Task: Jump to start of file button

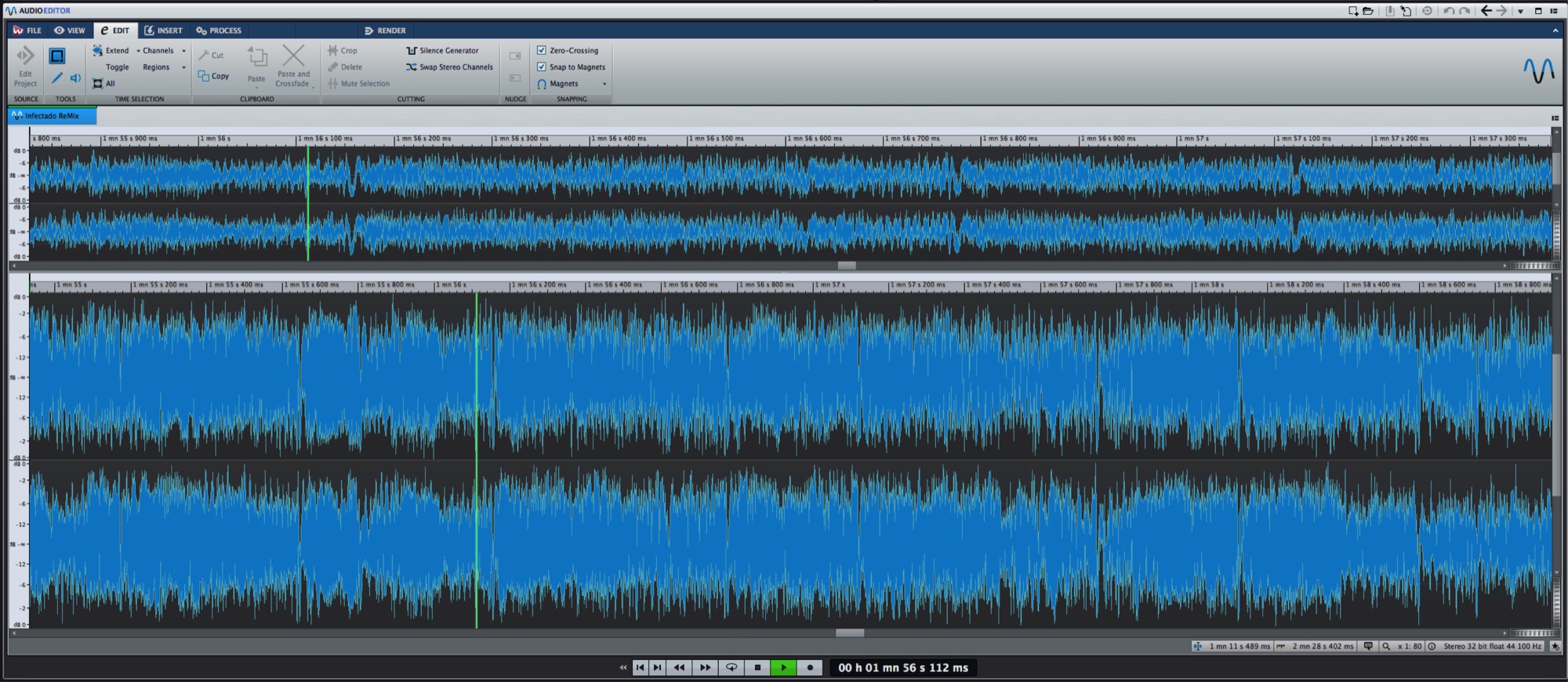Action: pos(640,667)
